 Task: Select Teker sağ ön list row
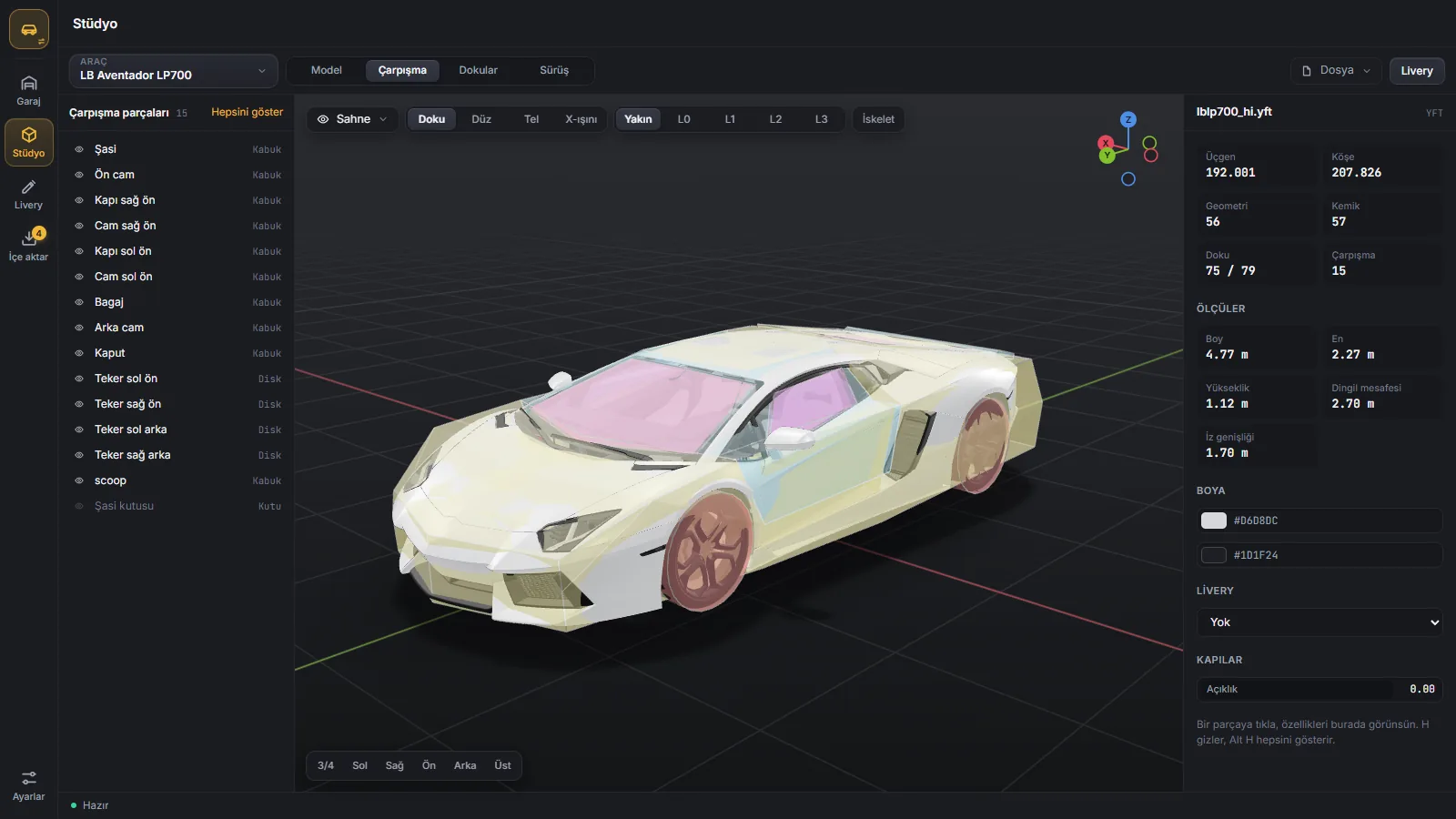177,404
